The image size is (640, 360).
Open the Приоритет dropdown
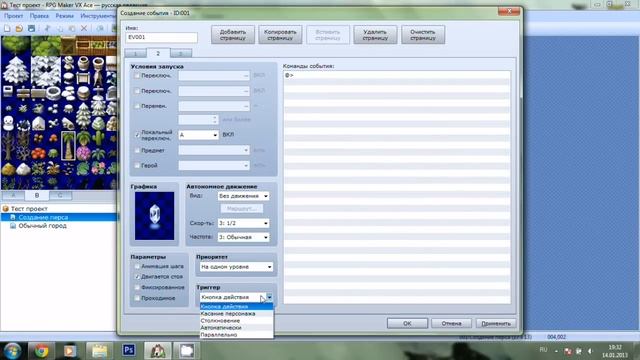(x=236, y=267)
